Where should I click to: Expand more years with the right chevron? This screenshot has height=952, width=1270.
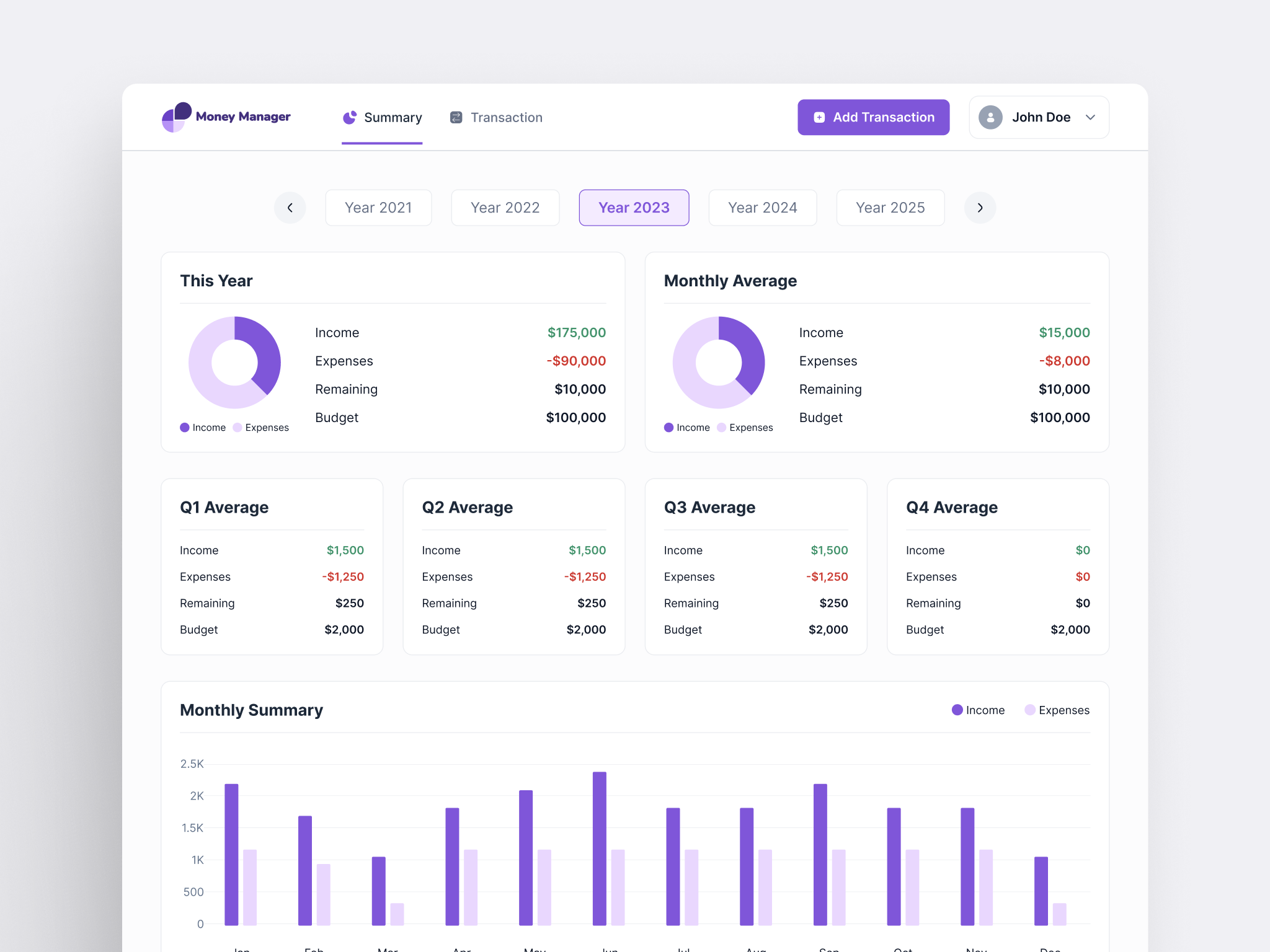(980, 208)
